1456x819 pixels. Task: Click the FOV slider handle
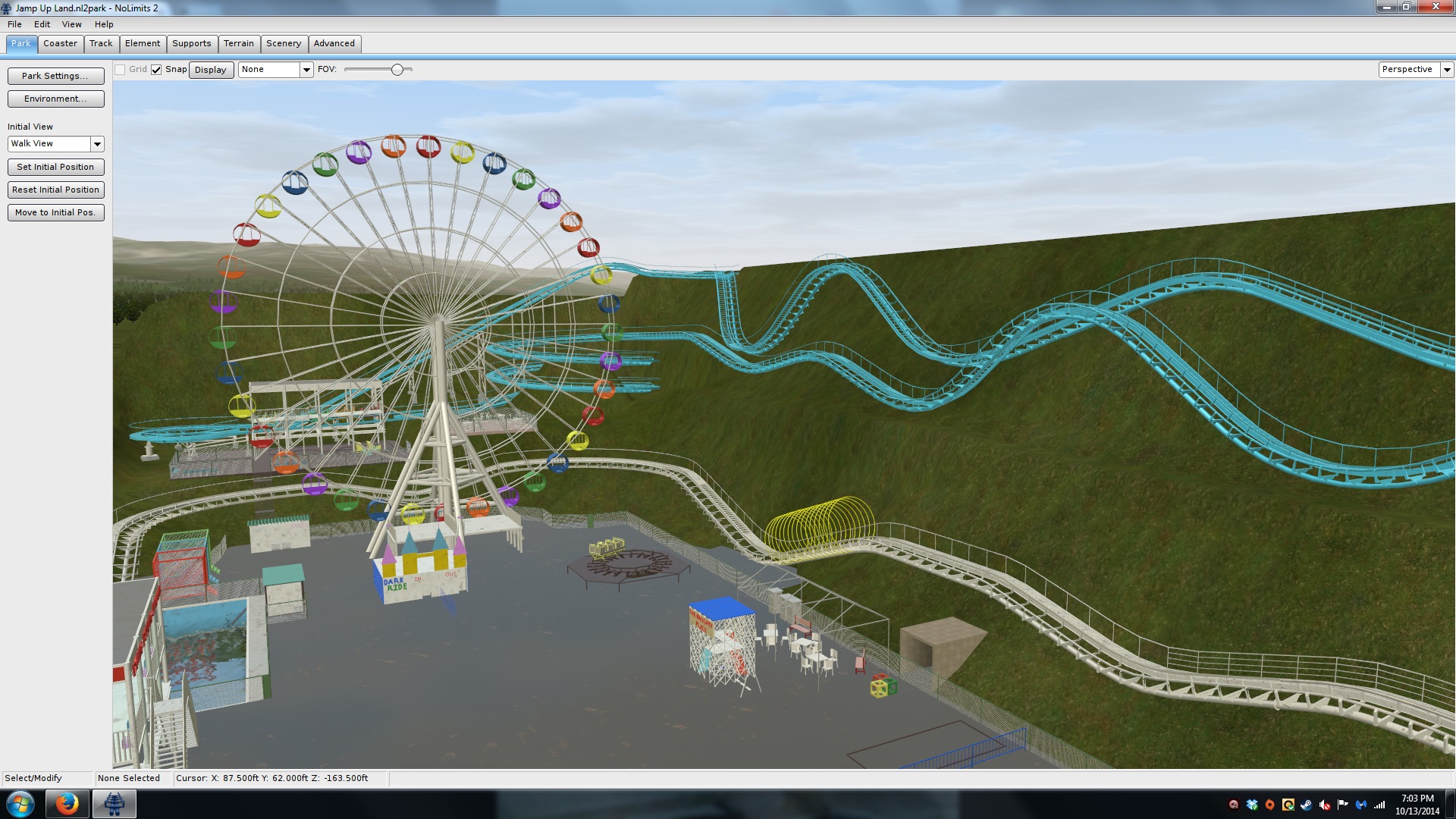coord(397,70)
